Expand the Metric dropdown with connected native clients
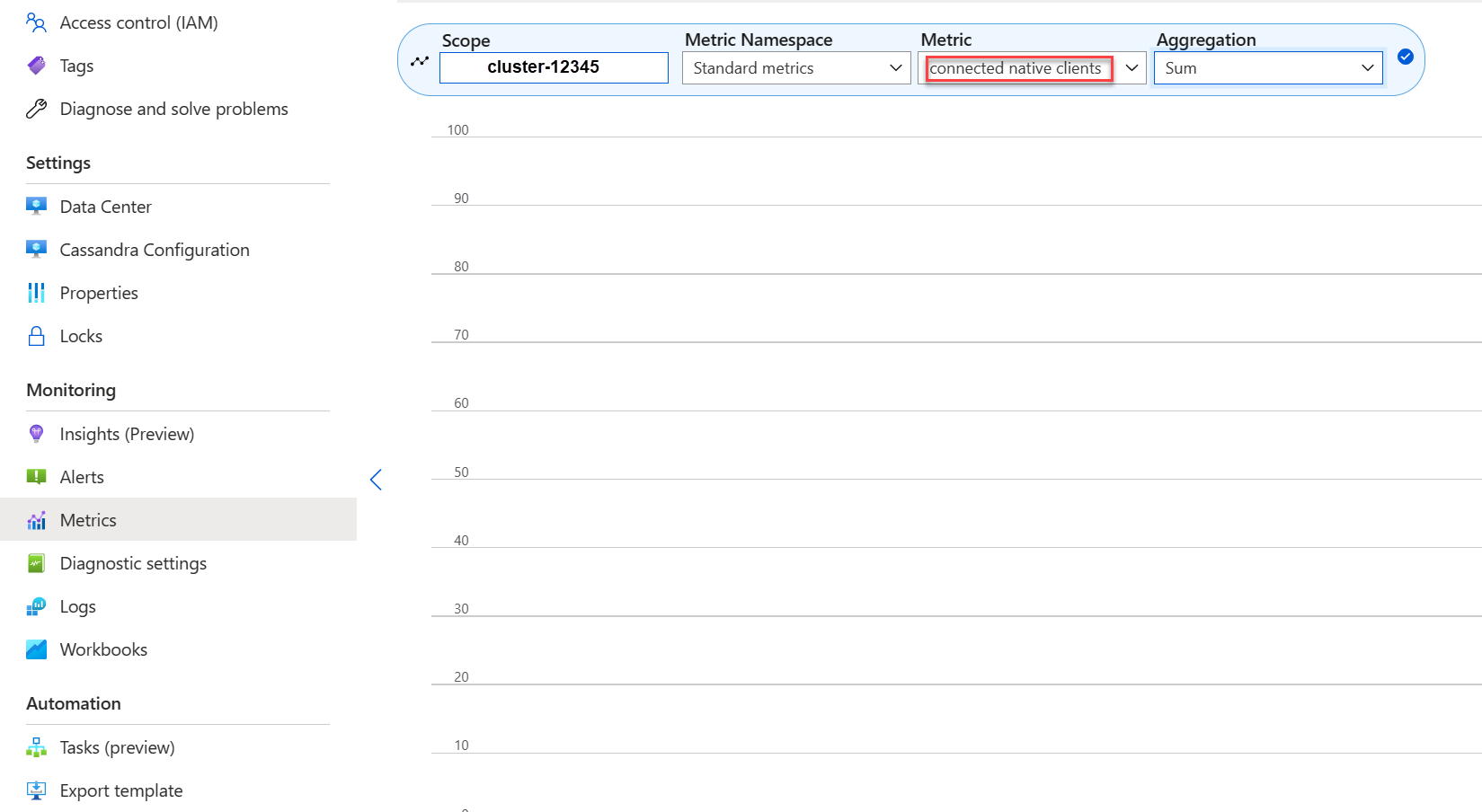 click(x=1032, y=68)
